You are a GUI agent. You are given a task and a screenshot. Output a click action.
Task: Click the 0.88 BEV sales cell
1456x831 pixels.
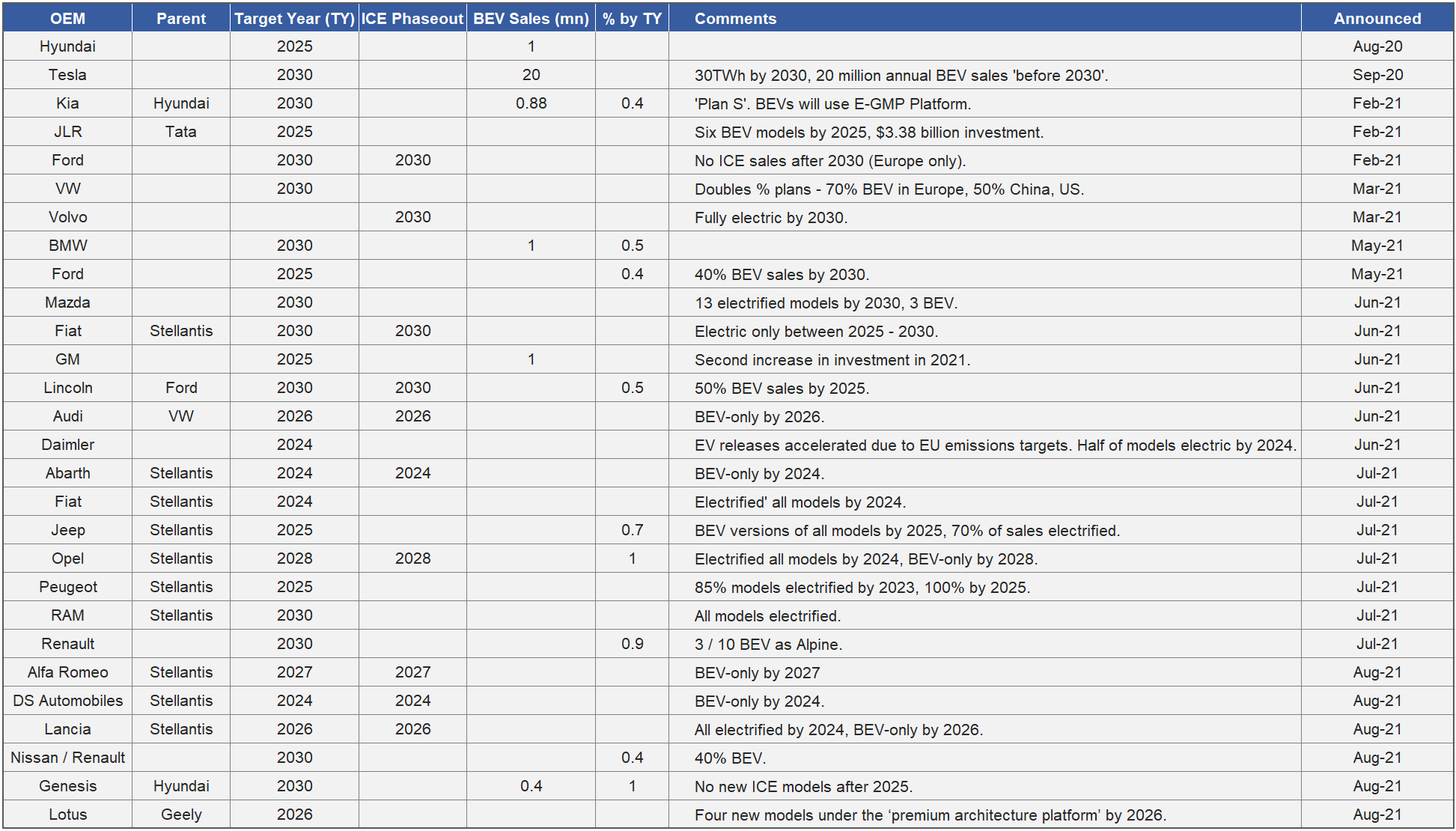531,103
